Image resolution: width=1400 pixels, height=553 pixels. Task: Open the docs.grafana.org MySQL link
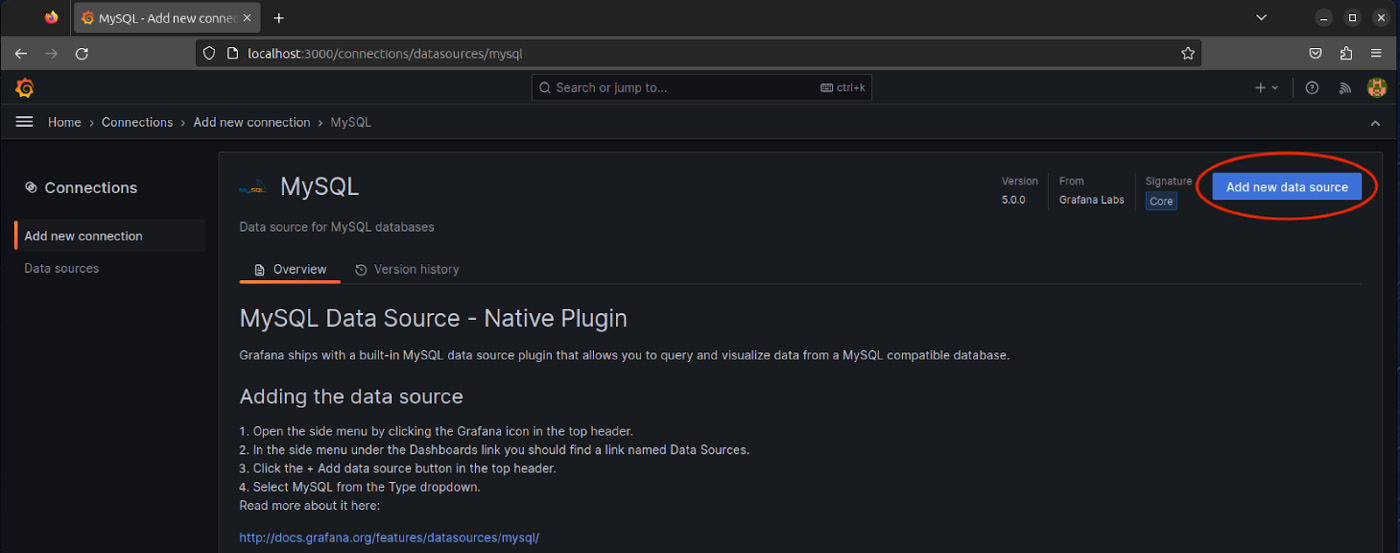click(x=389, y=537)
